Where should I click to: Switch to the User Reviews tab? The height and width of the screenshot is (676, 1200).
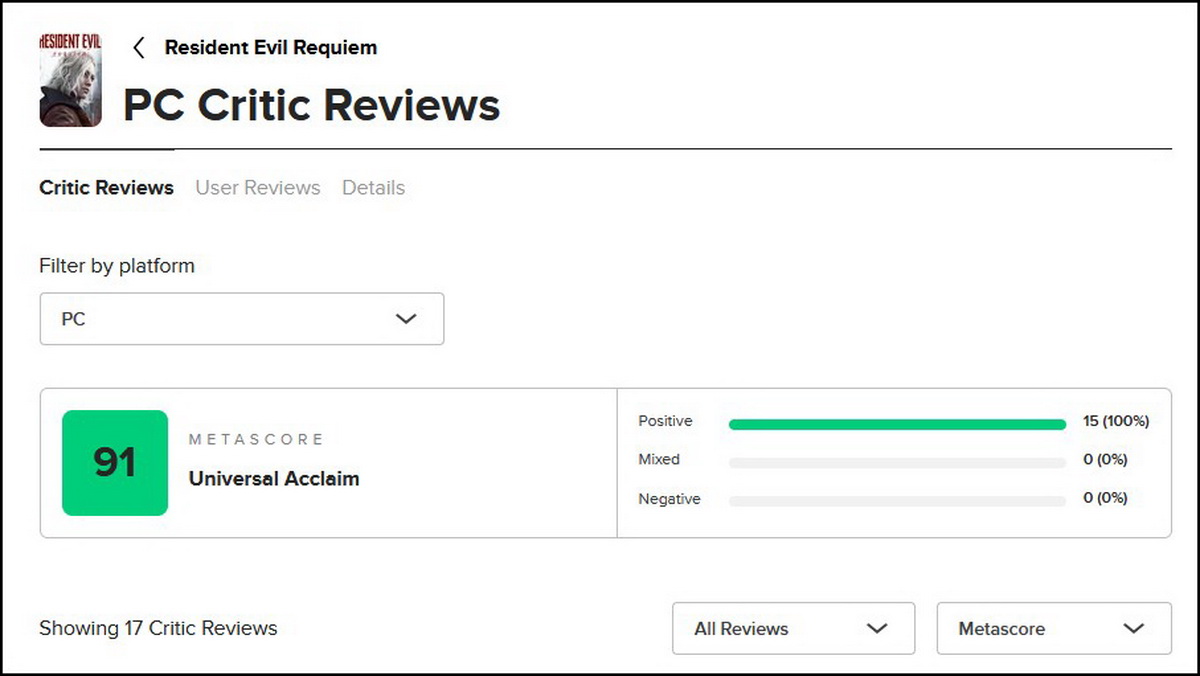tap(258, 187)
